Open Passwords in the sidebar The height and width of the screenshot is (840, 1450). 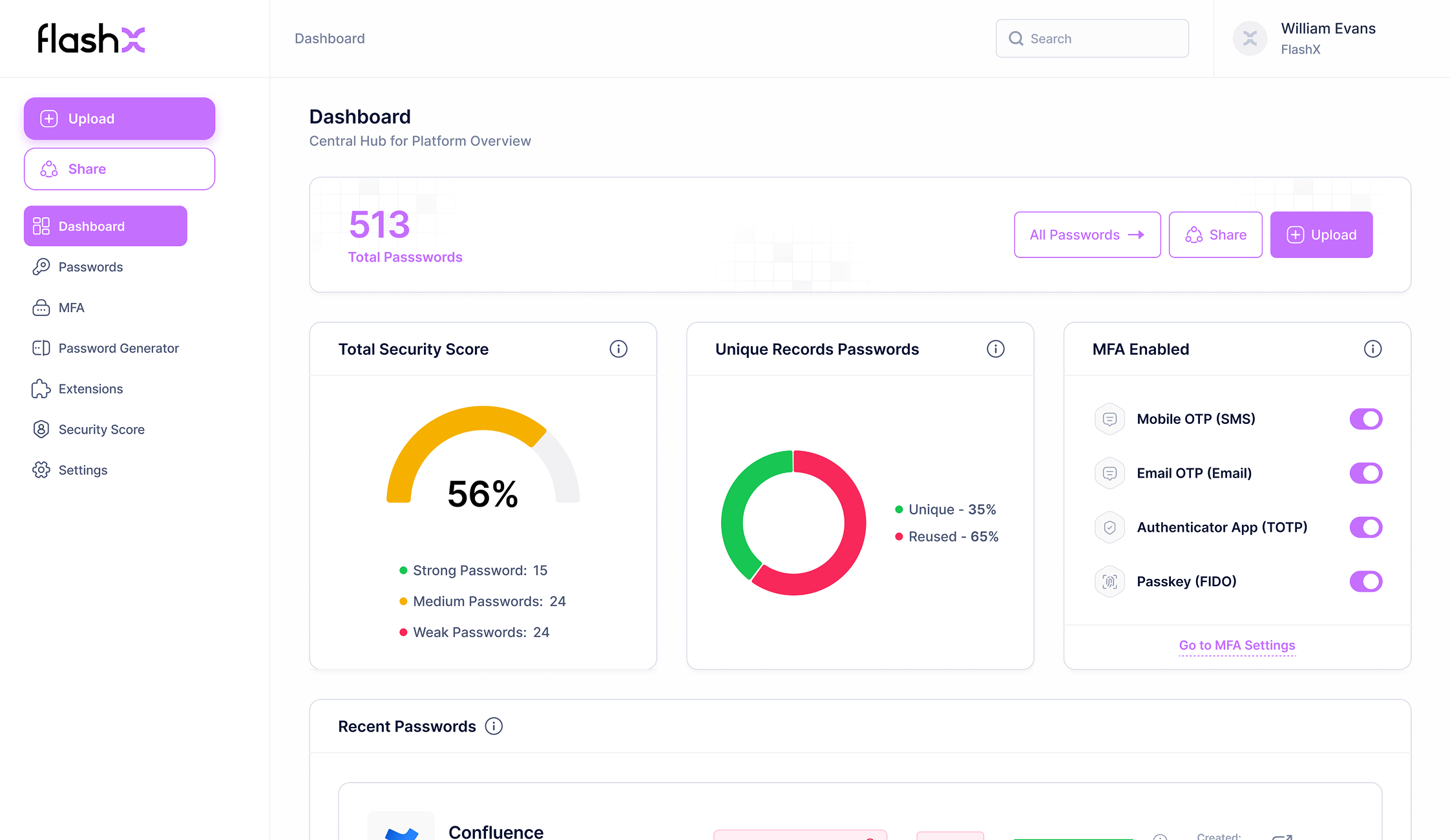pos(90,267)
